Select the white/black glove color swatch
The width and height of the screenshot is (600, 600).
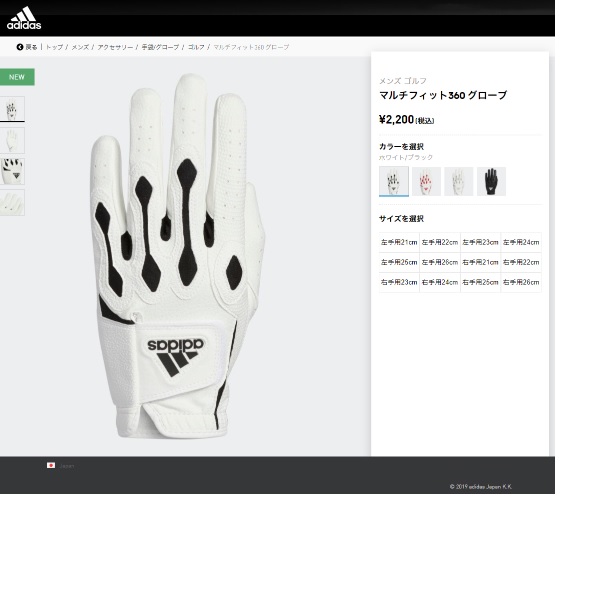click(394, 181)
